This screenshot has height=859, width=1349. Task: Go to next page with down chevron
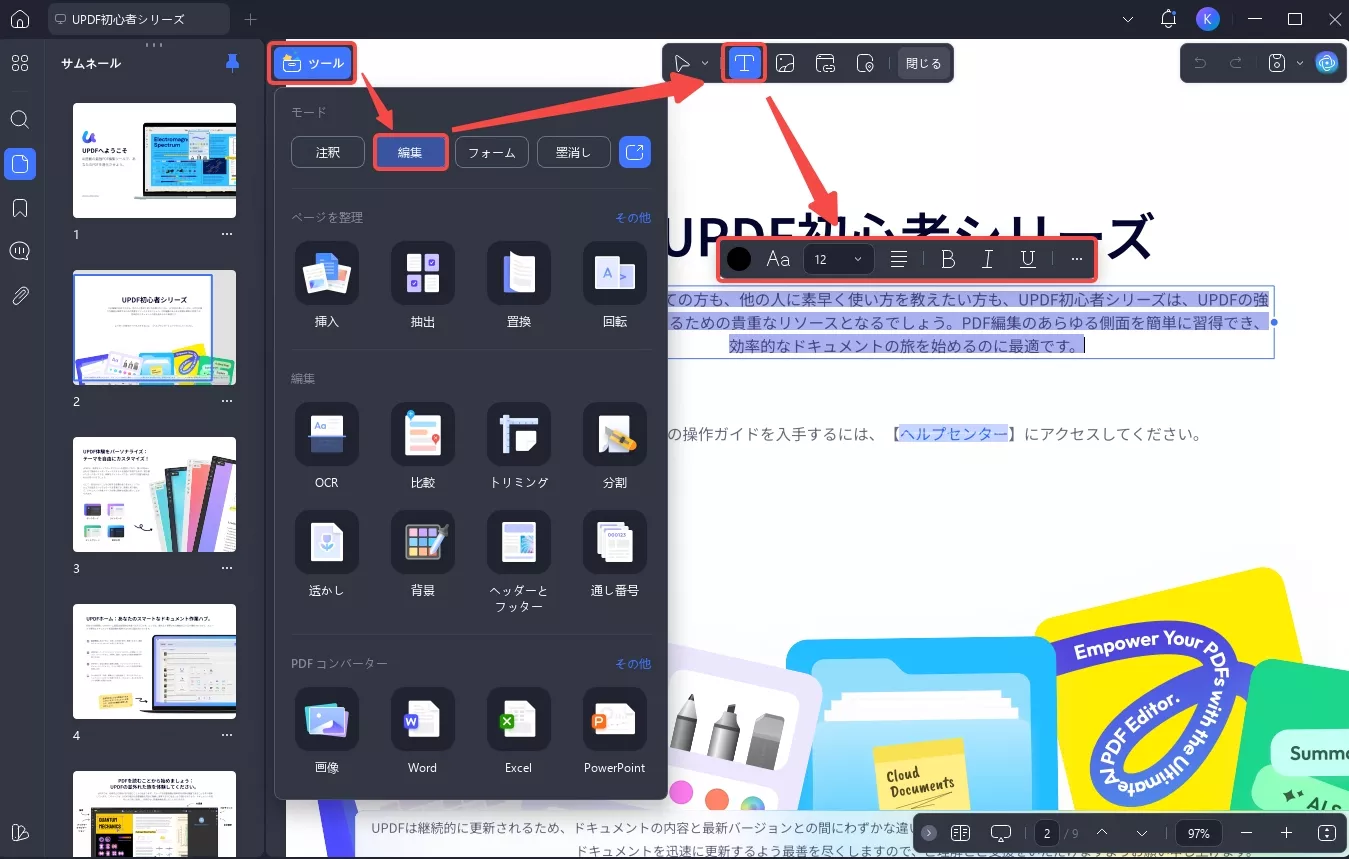point(1142,833)
